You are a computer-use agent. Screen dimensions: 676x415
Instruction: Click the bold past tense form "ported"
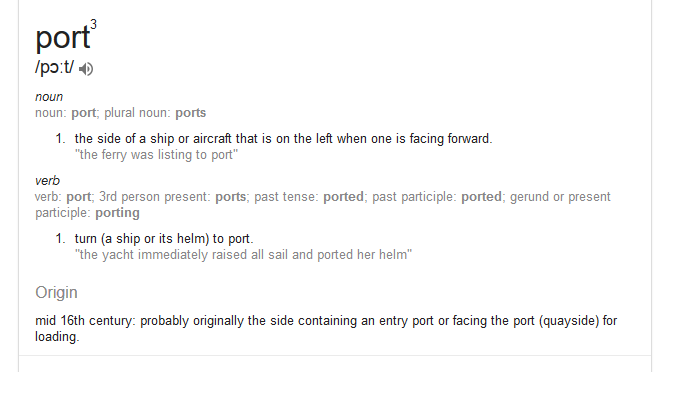click(x=344, y=197)
